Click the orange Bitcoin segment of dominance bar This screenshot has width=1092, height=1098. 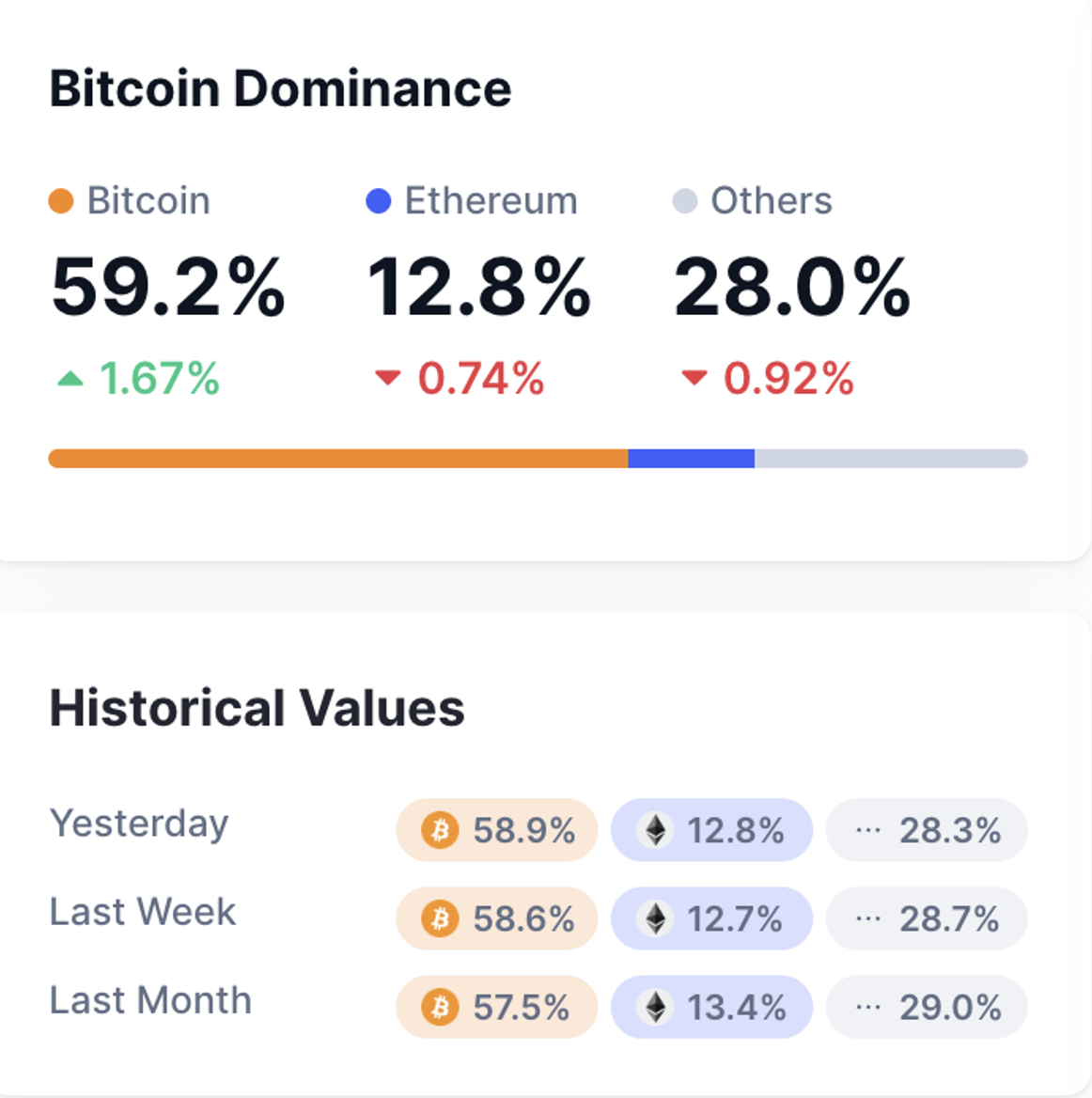pos(338,459)
